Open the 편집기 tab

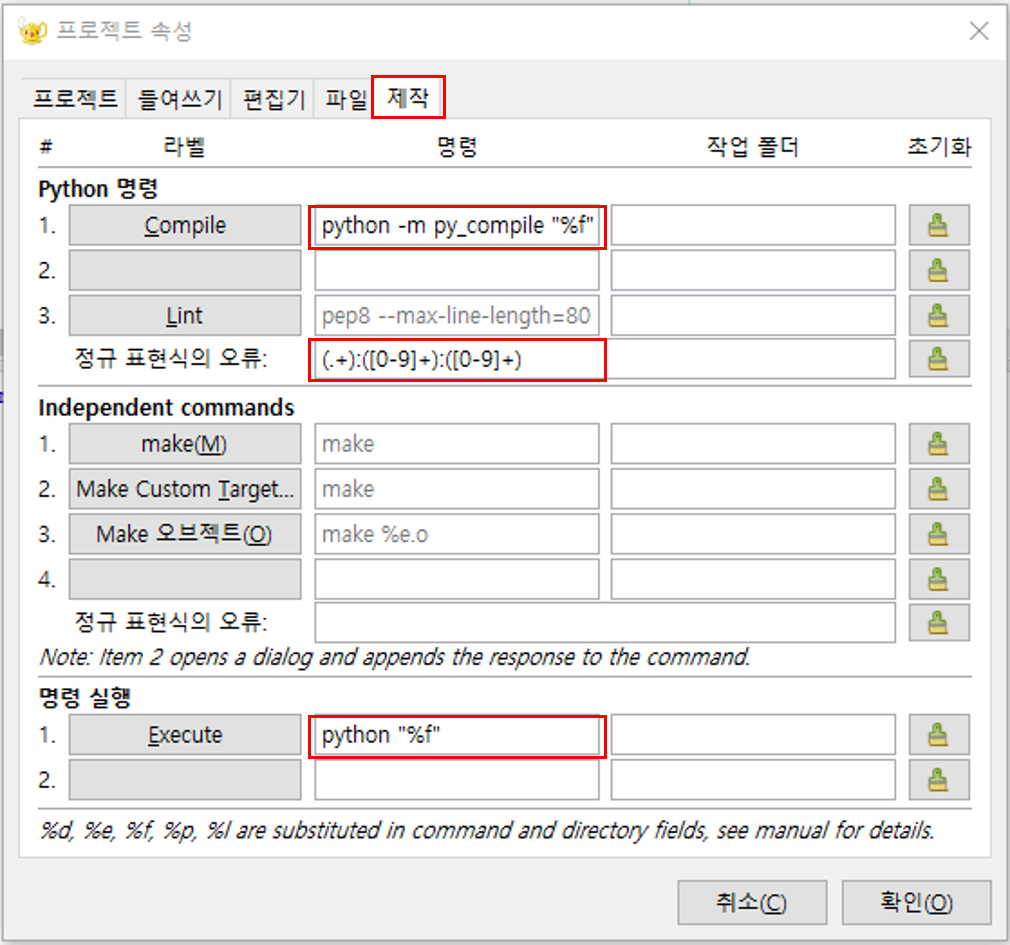click(273, 99)
